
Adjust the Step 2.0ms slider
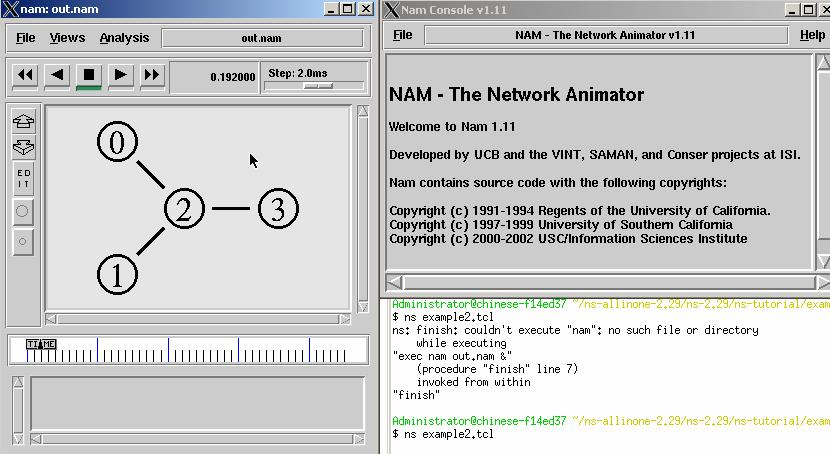318,86
